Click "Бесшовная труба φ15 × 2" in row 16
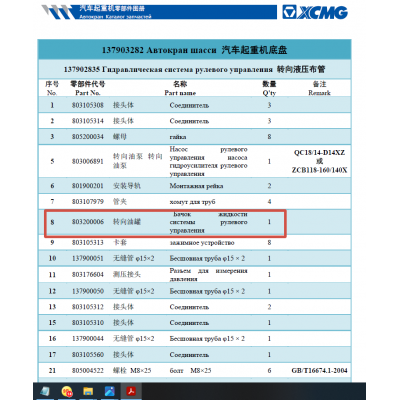This screenshot has width=400, height=400. coord(207,339)
